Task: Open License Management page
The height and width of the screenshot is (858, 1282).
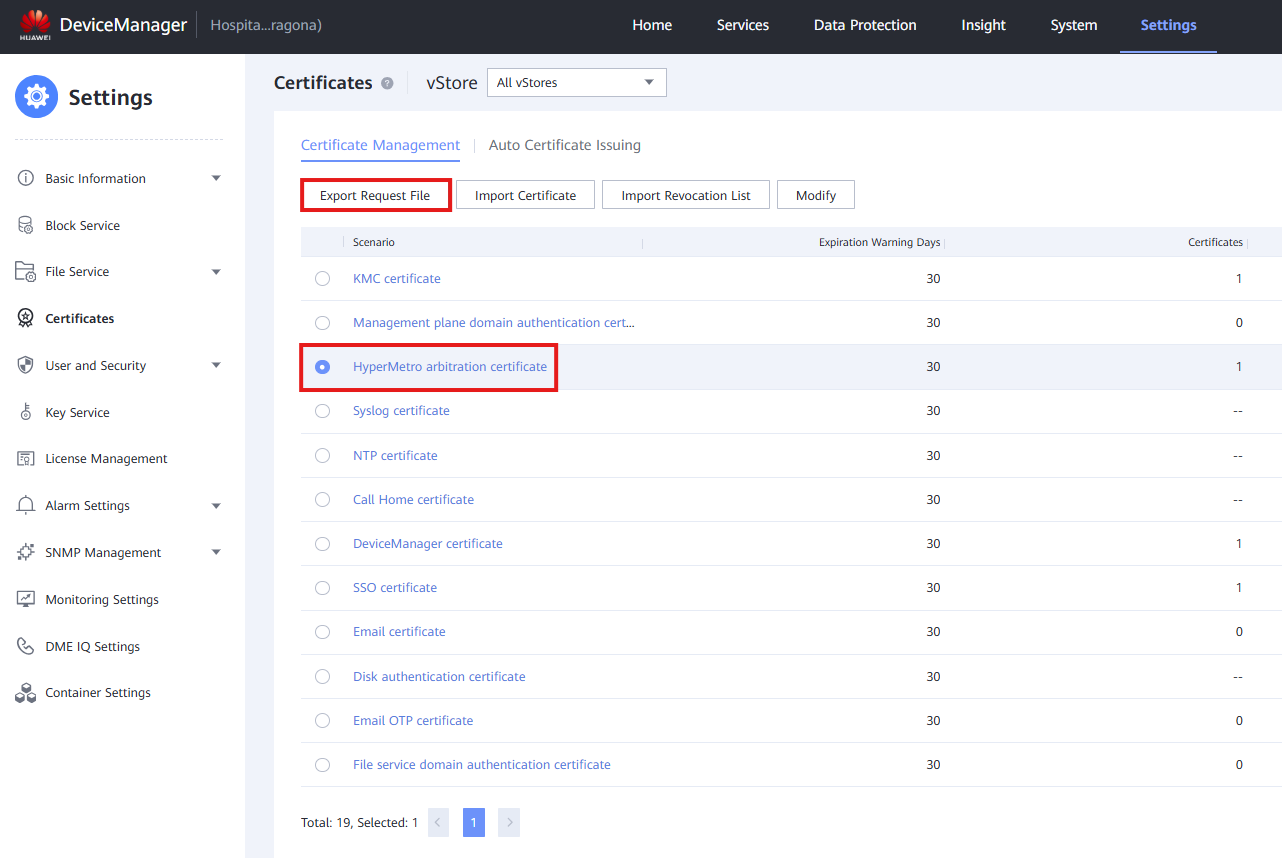Action: pyautogui.click(x=103, y=458)
